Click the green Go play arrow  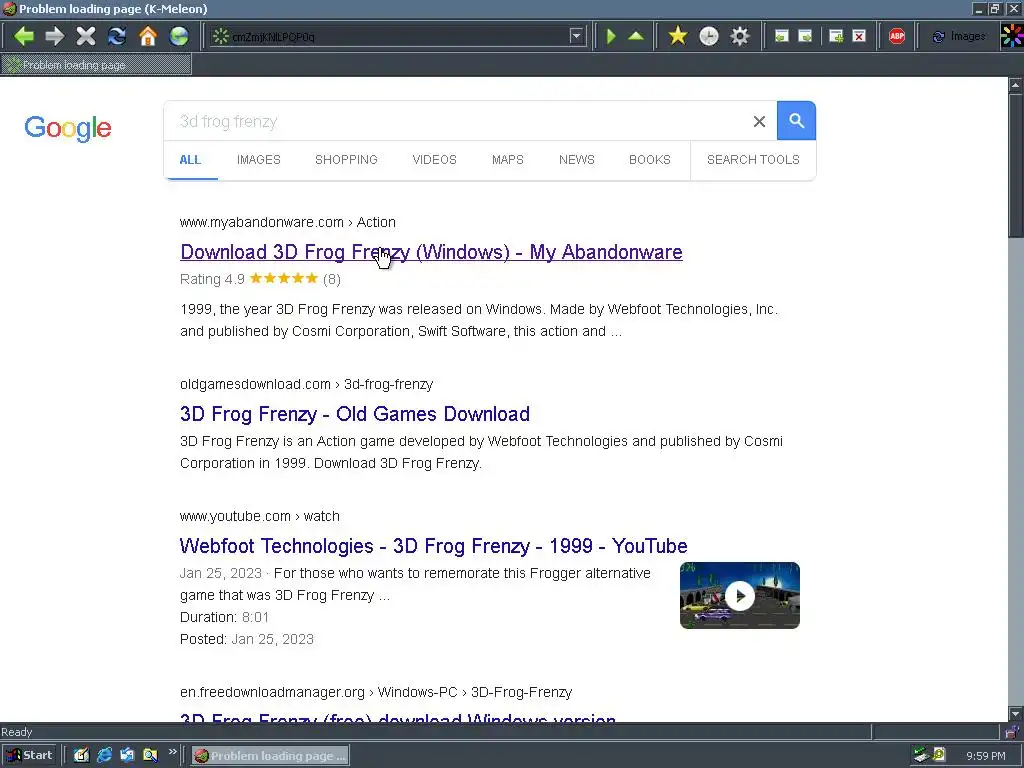click(611, 36)
